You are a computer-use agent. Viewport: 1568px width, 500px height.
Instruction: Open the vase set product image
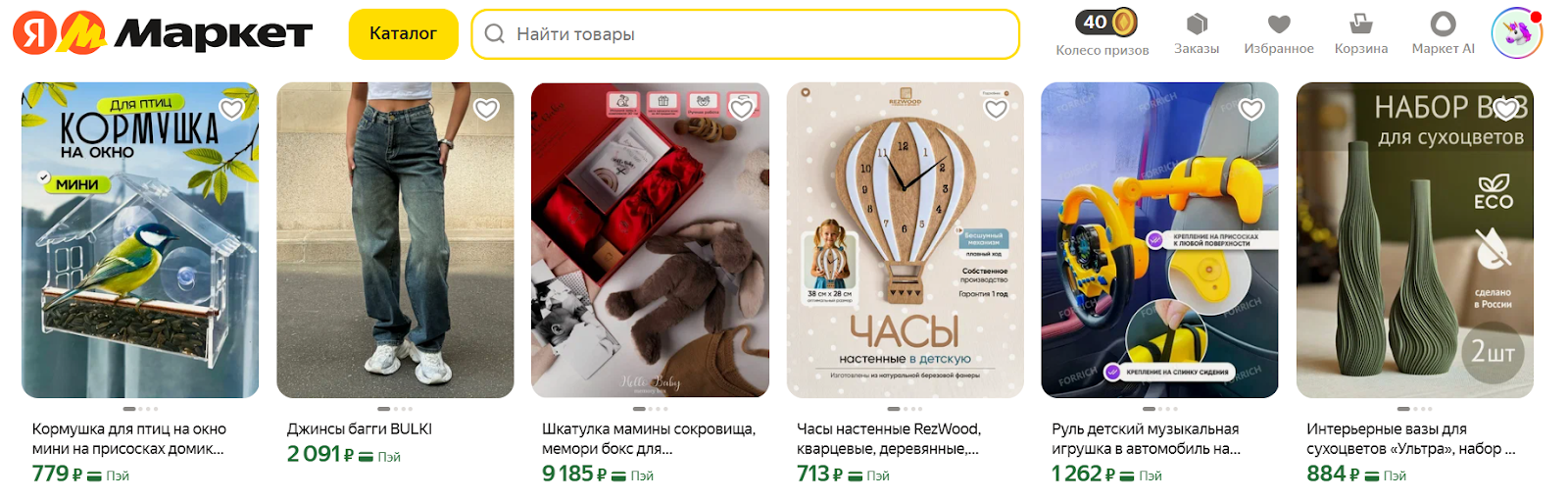pyautogui.click(x=1414, y=240)
